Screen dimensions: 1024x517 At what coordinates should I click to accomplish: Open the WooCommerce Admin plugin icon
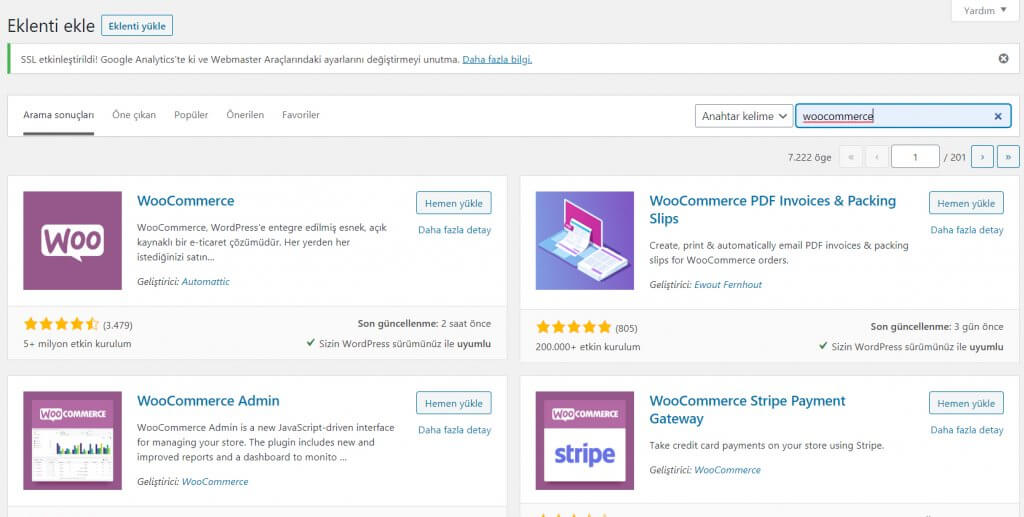pos(72,441)
